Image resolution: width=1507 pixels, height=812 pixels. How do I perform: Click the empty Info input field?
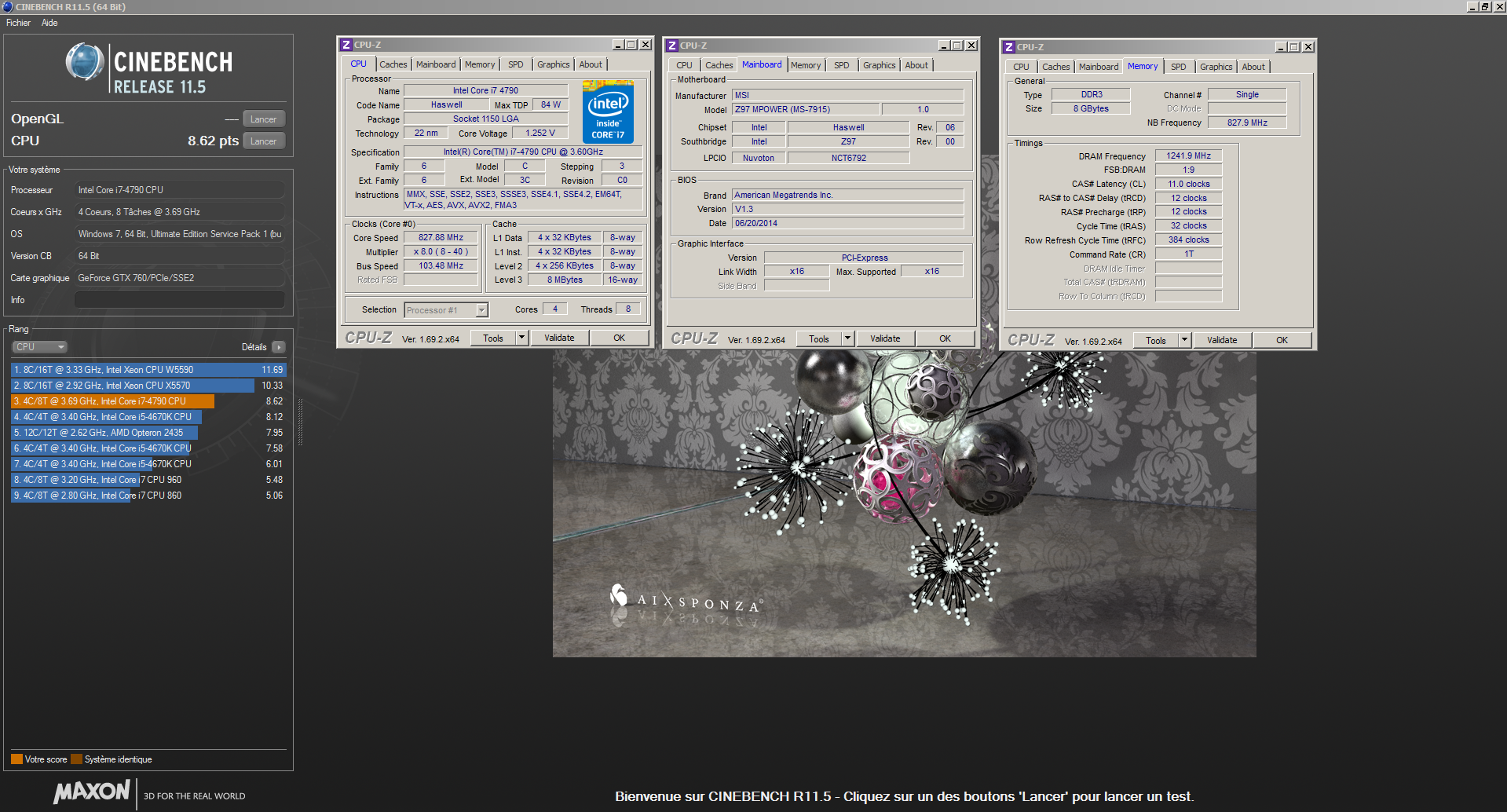(x=180, y=300)
